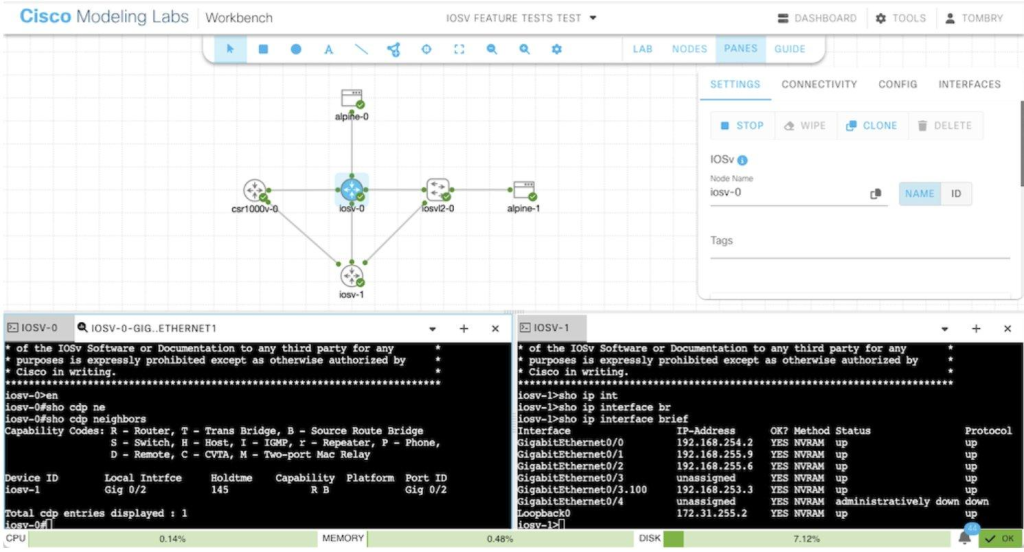
Task: Select the csr1000v-0 router node
Action: tap(255, 190)
